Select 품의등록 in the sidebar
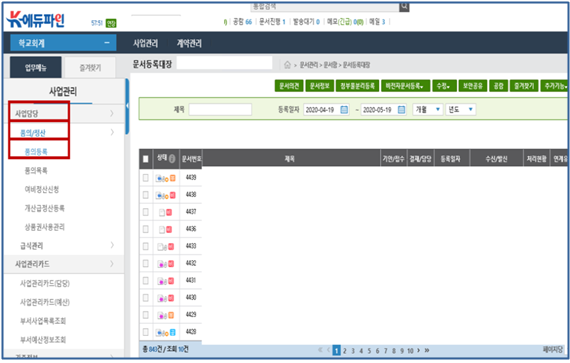 pyautogui.click(x=36, y=152)
